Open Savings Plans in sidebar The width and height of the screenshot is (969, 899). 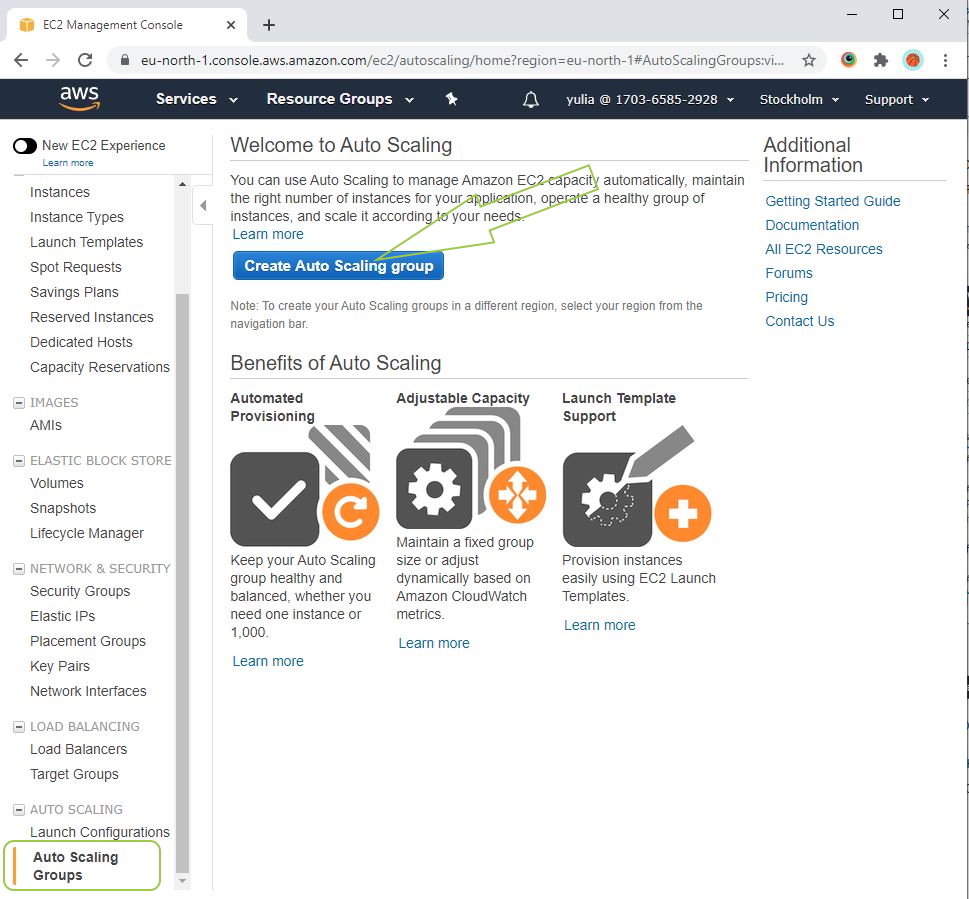[74, 292]
